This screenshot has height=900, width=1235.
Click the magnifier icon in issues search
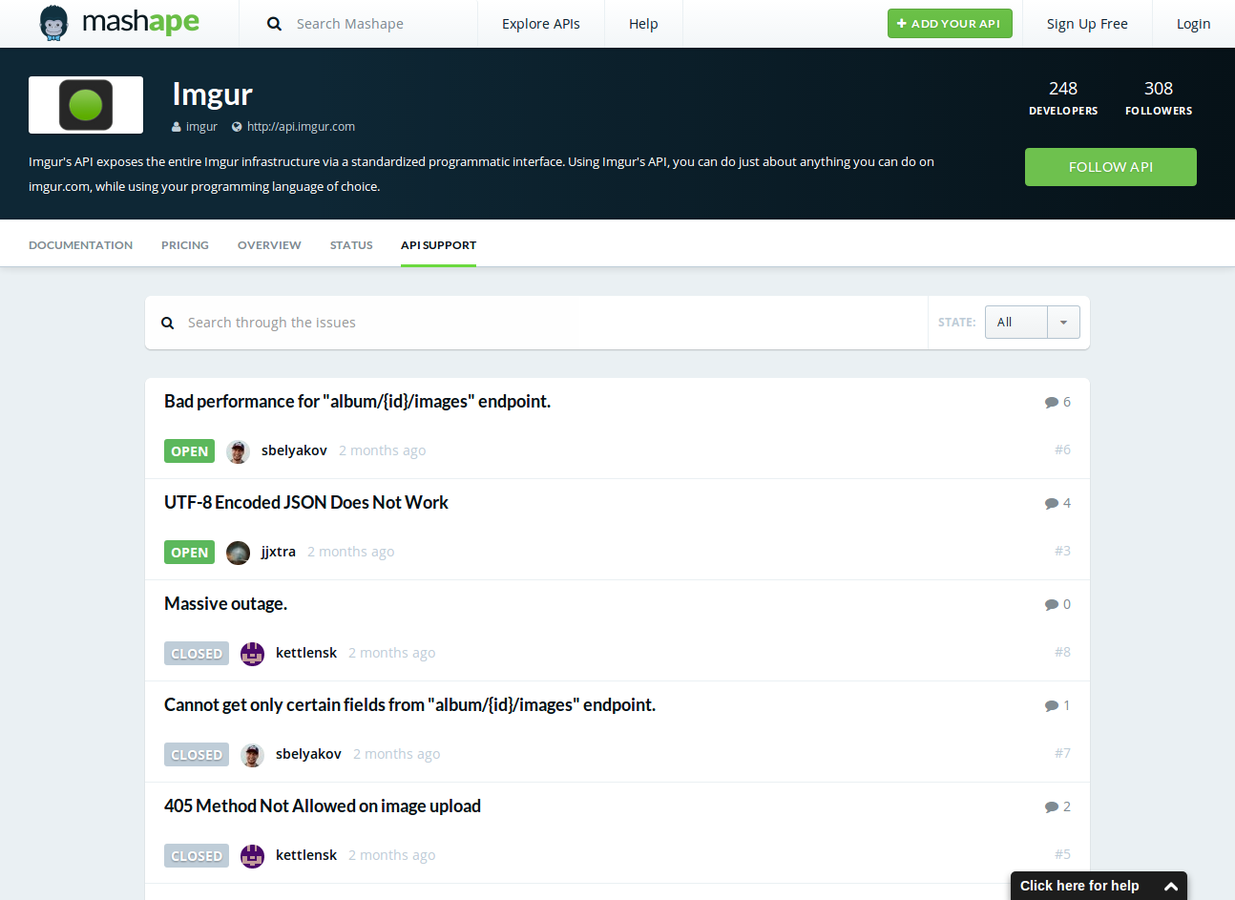(x=168, y=323)
